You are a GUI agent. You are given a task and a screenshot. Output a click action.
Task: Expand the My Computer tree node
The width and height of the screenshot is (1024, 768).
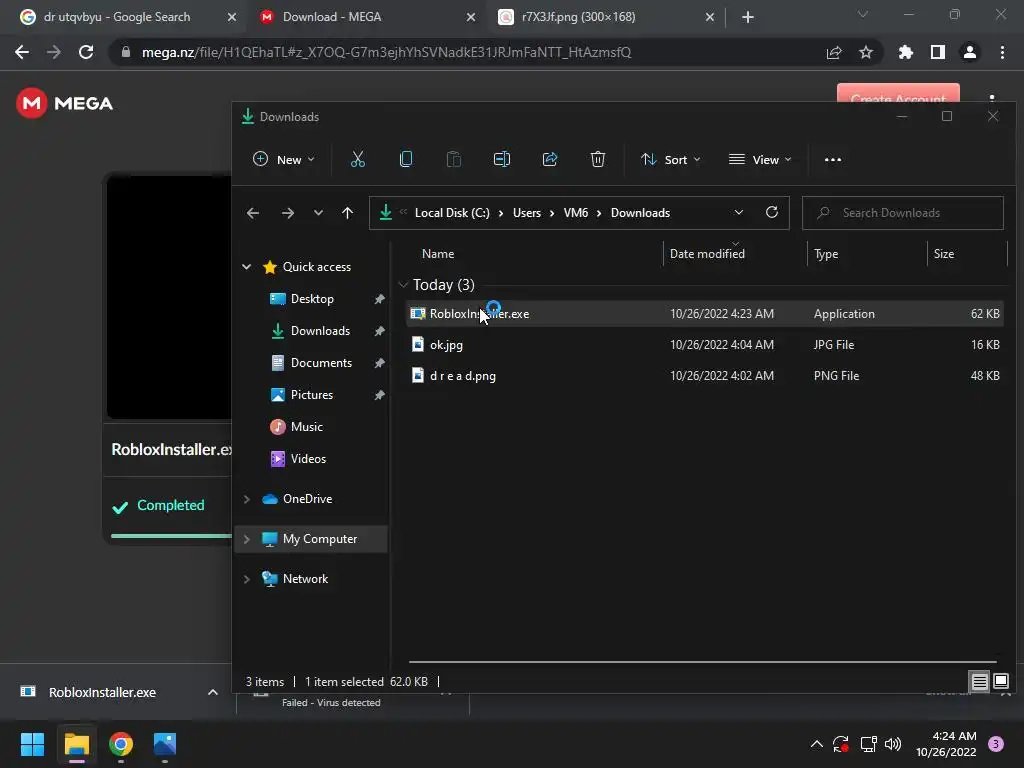[x=246, y=539]
